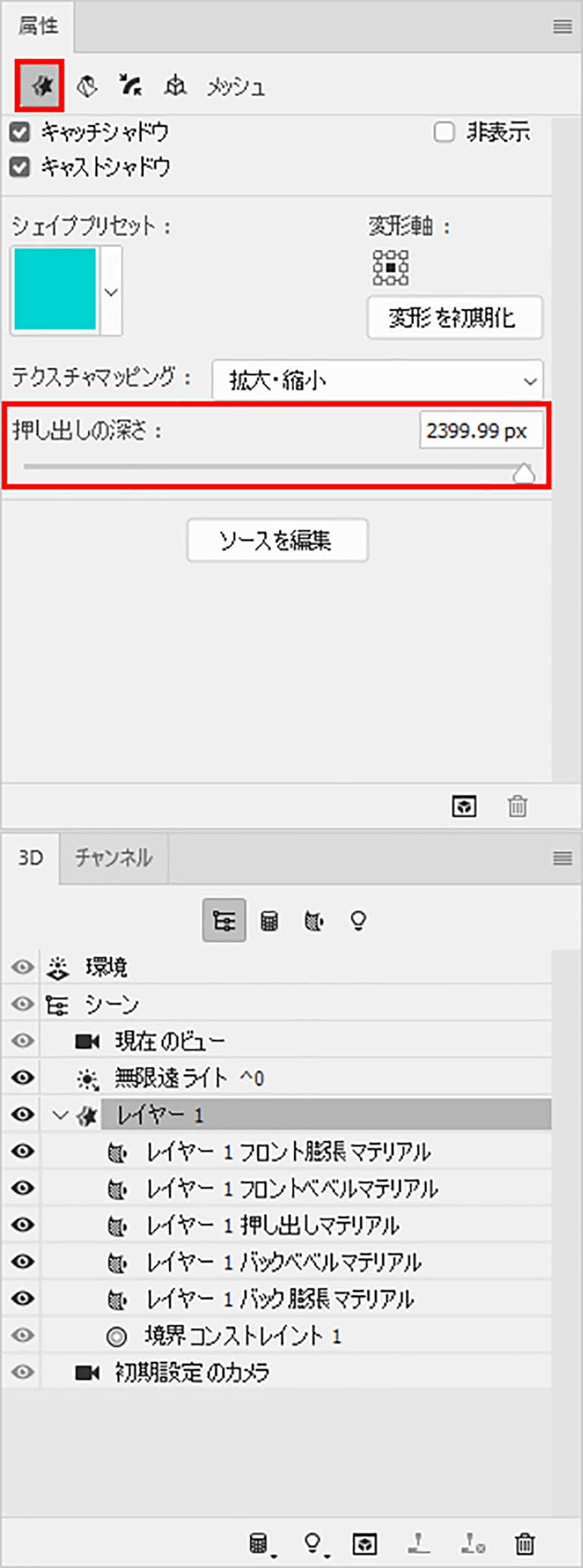Click render icon at properties panel bottom
Viewport: 583px width, 1568px height.
tap(464, 806)
